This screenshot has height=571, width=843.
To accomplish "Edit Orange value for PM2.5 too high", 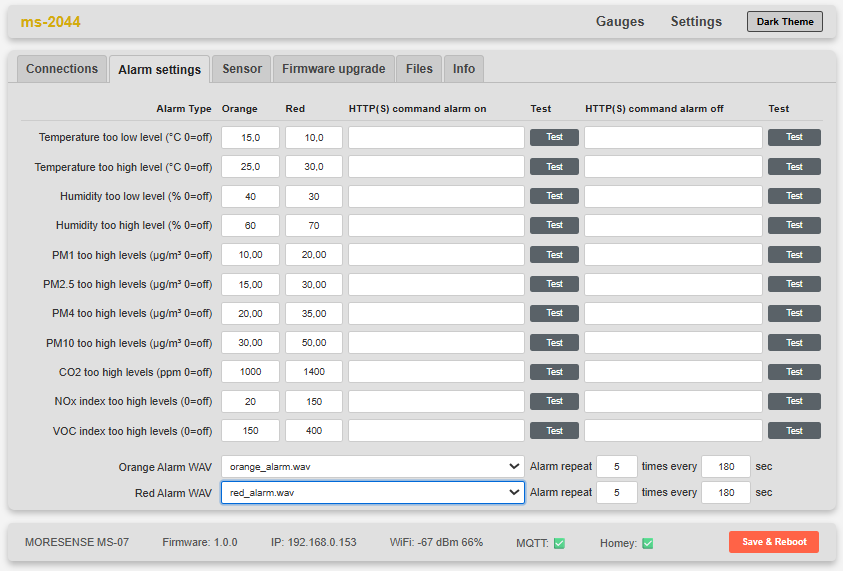I will click(250, 284).
